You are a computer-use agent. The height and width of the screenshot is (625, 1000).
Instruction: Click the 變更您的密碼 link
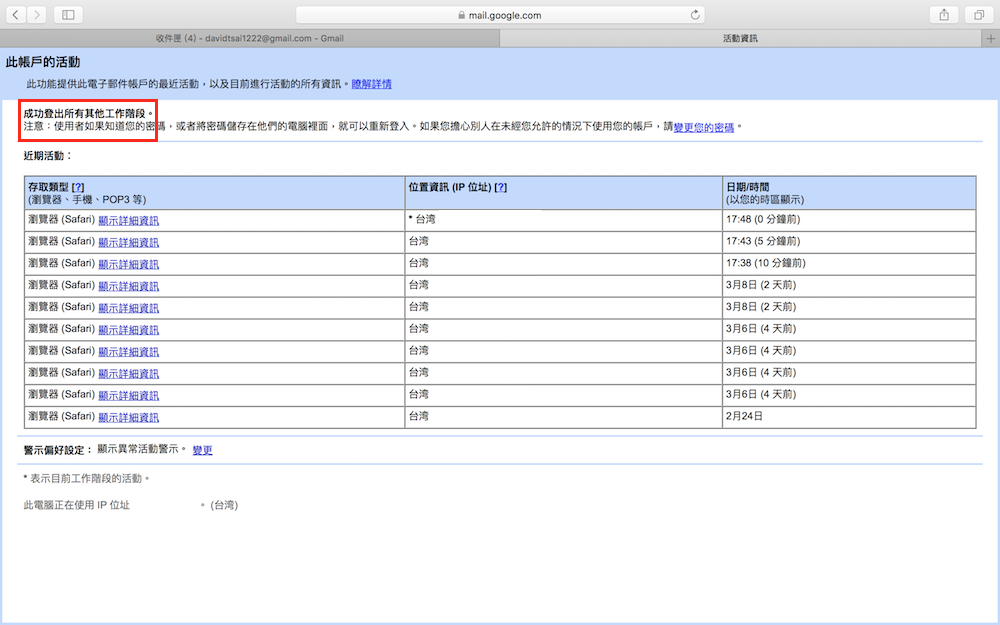pyautogui.click(x=704, y=127)
